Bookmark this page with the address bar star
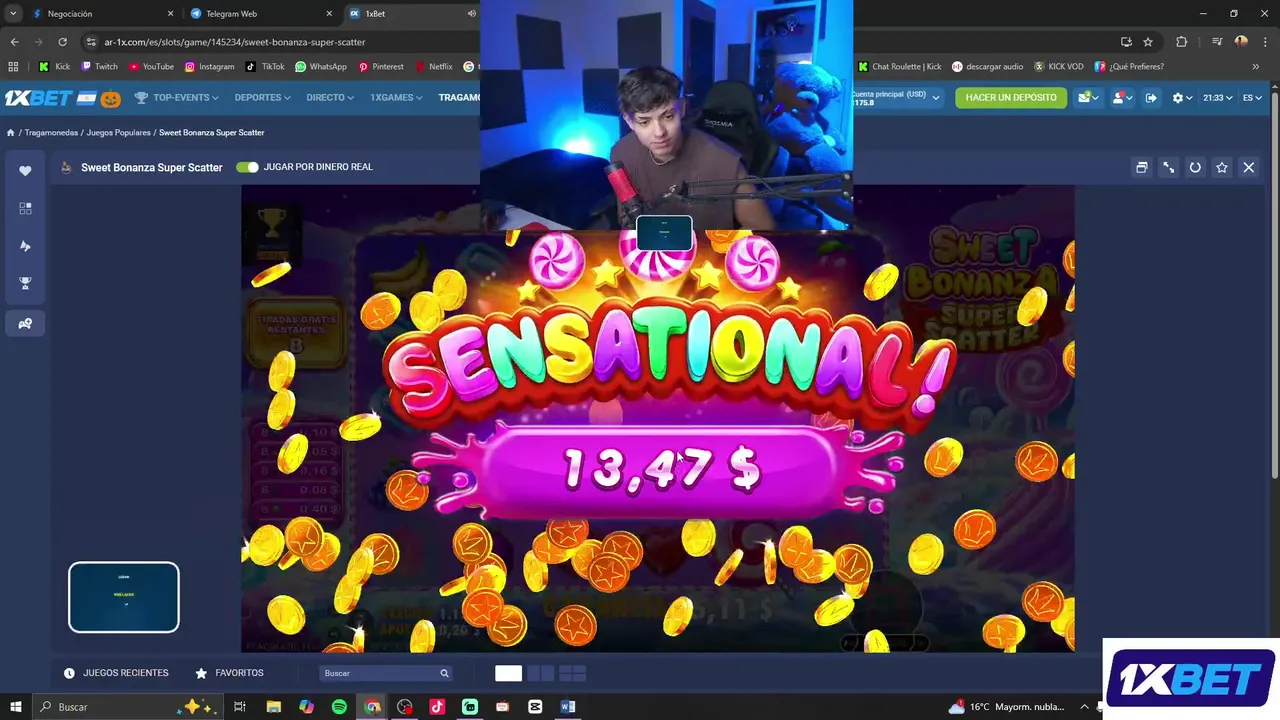1280x720 pixels. [x=1148, y=42]
